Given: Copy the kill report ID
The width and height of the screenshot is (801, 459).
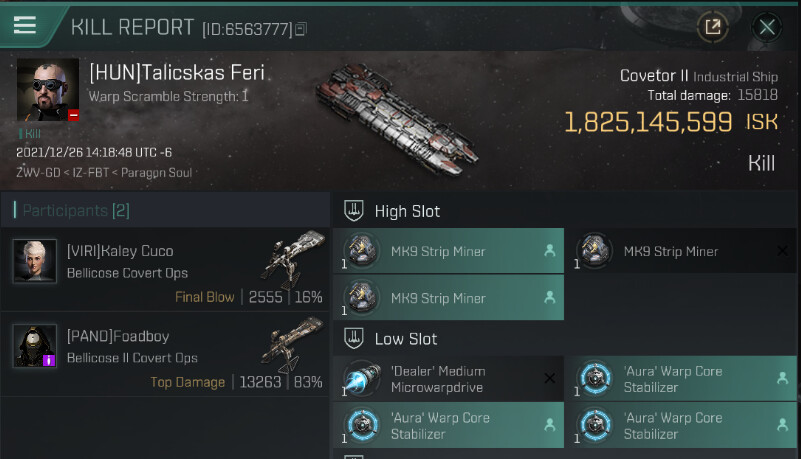Looking at the screenshot, I should click(302, 29).
